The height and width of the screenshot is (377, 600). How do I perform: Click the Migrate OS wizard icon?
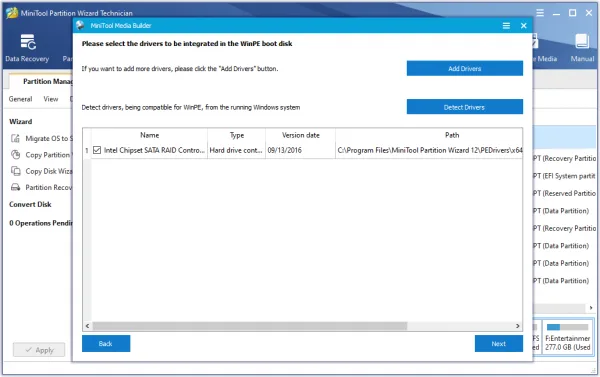click(16, 138)
